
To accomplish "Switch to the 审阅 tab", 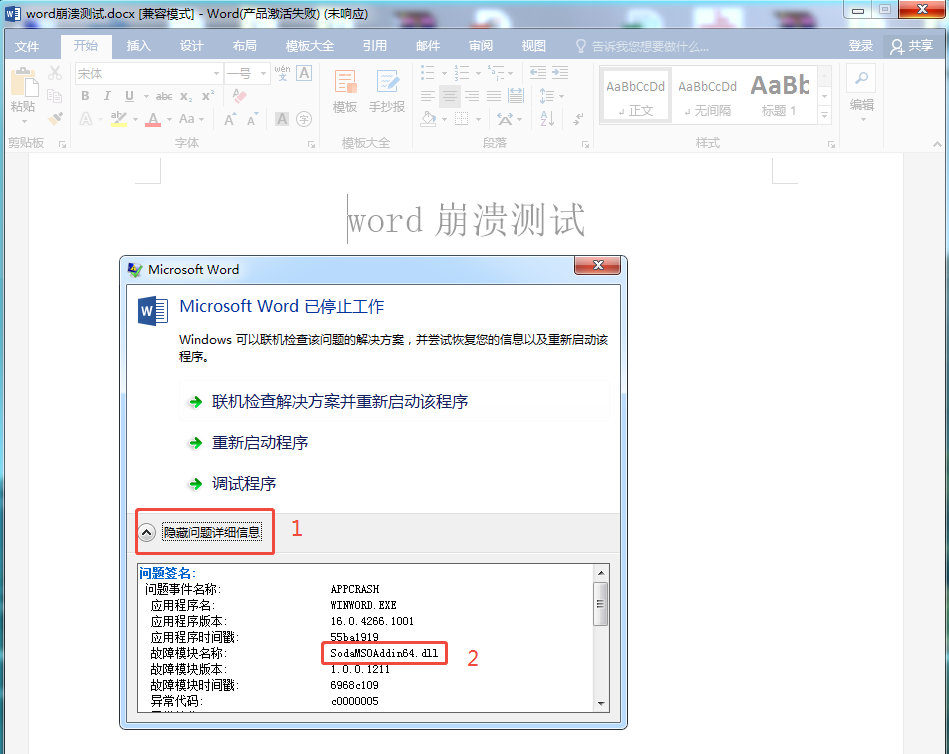I will coord(481,46).
